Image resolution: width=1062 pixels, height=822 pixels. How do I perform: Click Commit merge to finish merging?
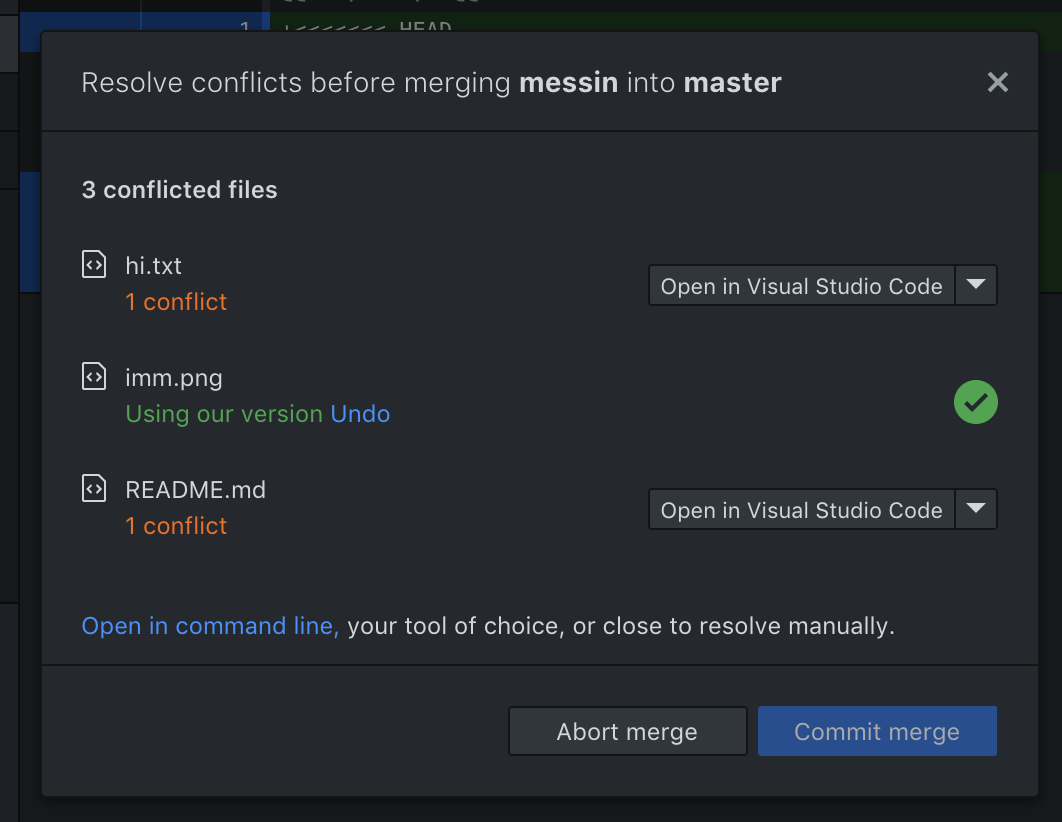(877, 731)
